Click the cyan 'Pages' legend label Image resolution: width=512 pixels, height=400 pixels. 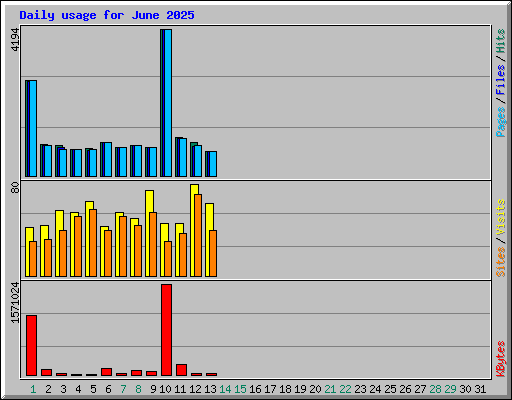500,122
